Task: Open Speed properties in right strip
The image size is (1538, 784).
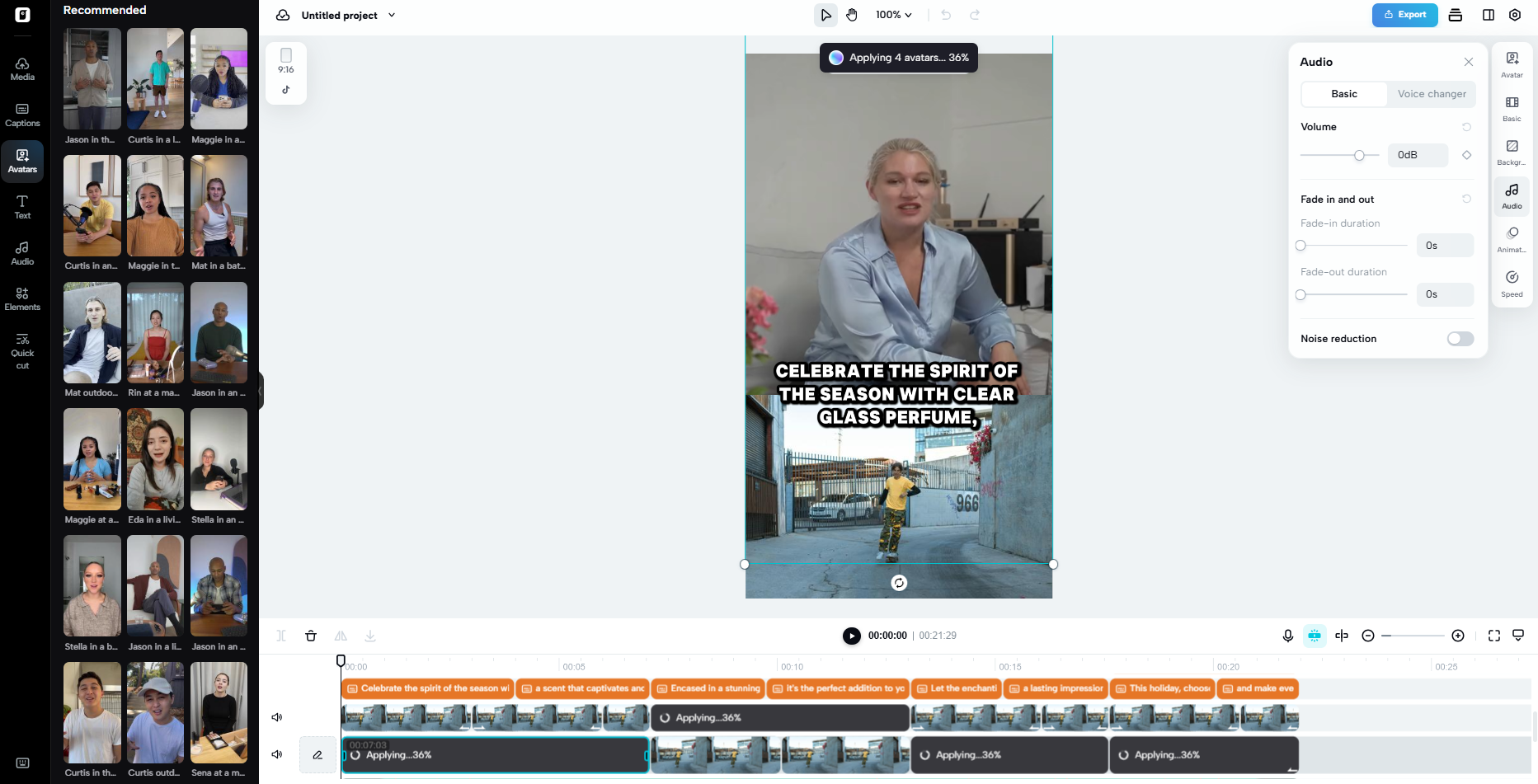Action: click(1512, 284)
